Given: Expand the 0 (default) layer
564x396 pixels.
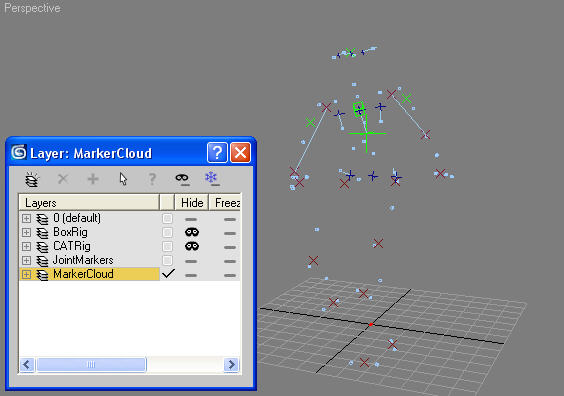Looking at the screenshot, I should 26,218.
